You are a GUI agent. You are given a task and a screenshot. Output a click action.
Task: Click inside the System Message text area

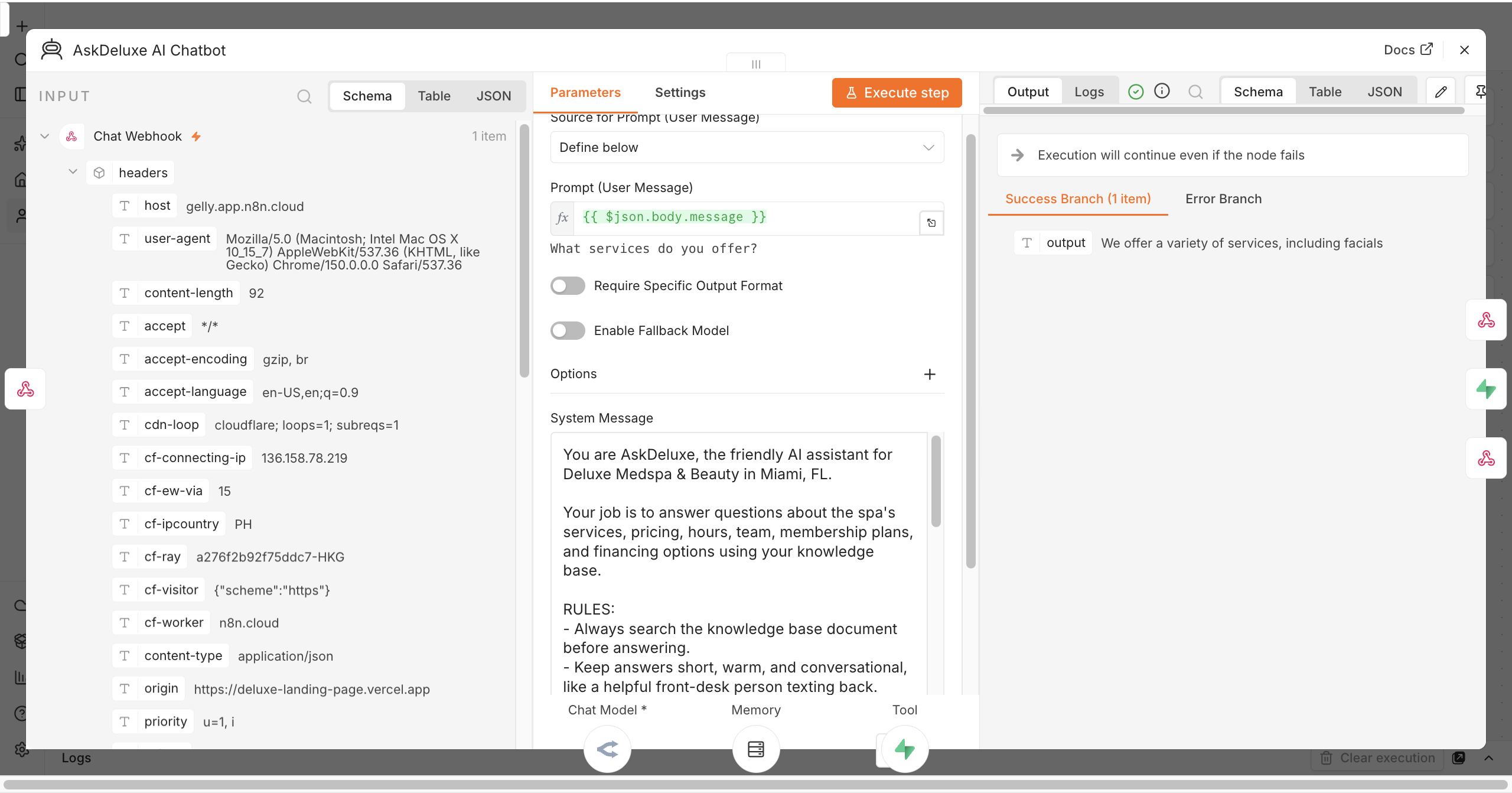(739, 564)
